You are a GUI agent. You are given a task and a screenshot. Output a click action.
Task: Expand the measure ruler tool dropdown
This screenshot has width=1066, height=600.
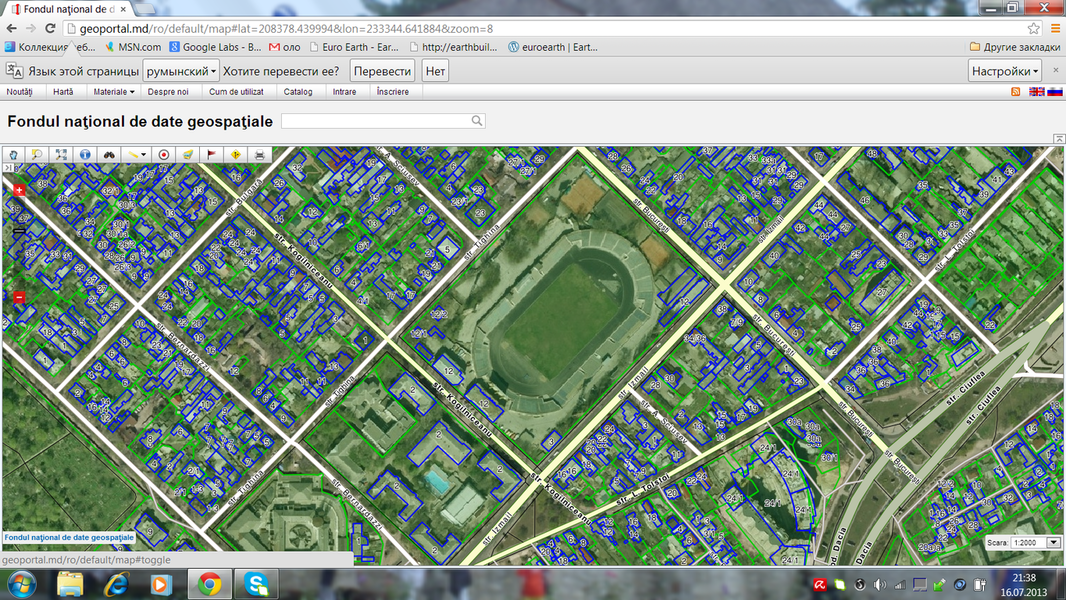pos(145,155)
